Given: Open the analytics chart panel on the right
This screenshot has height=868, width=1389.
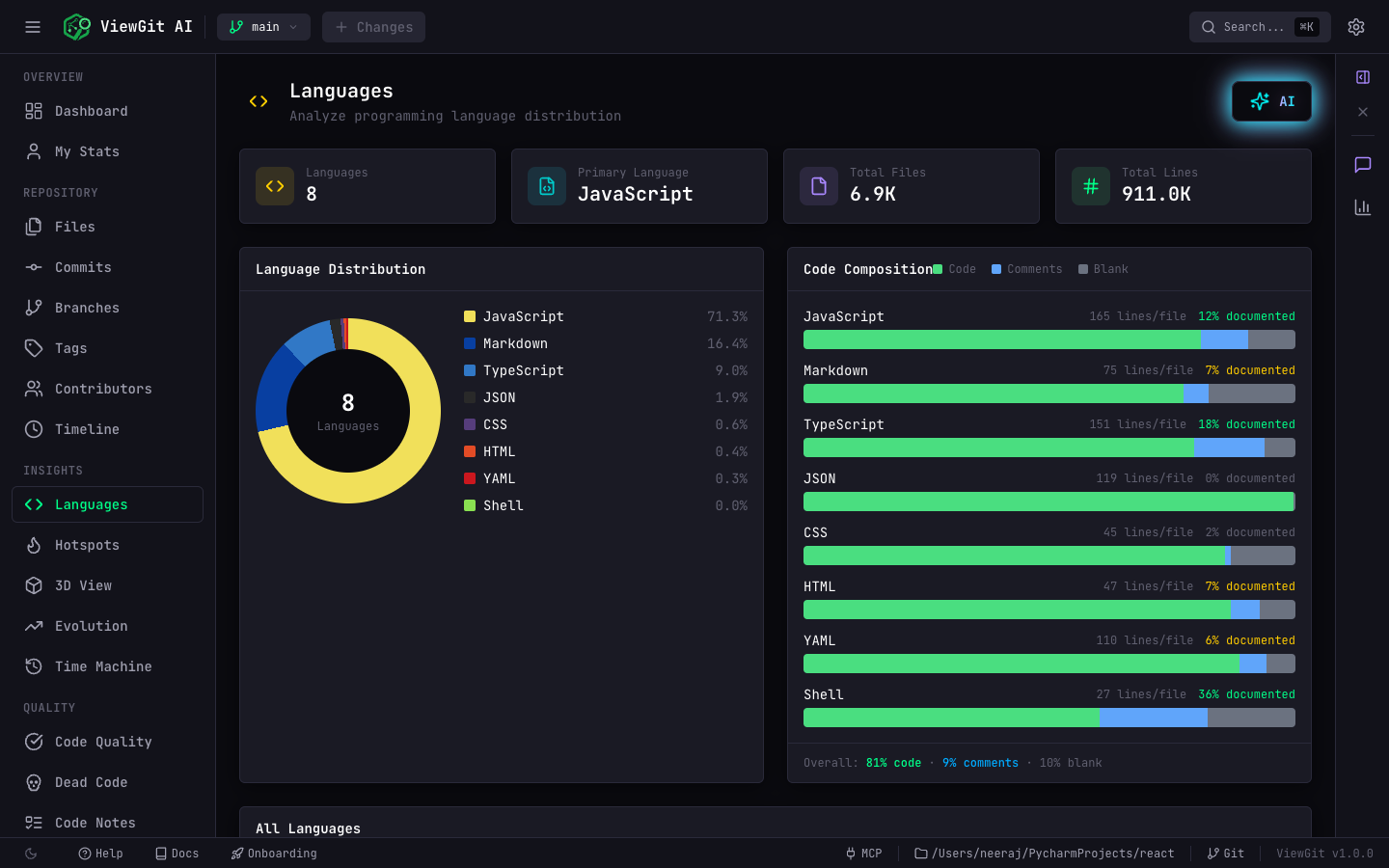Looking at the screenshot, I should click(x=1362, y=206).
